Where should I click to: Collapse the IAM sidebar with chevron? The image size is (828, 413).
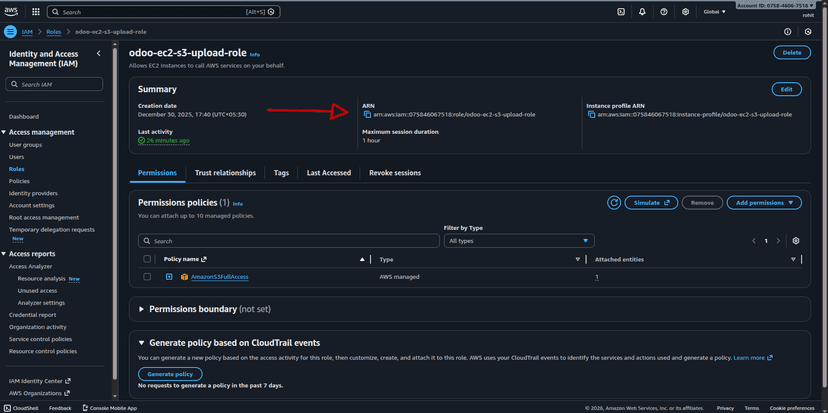coord(98,53)
